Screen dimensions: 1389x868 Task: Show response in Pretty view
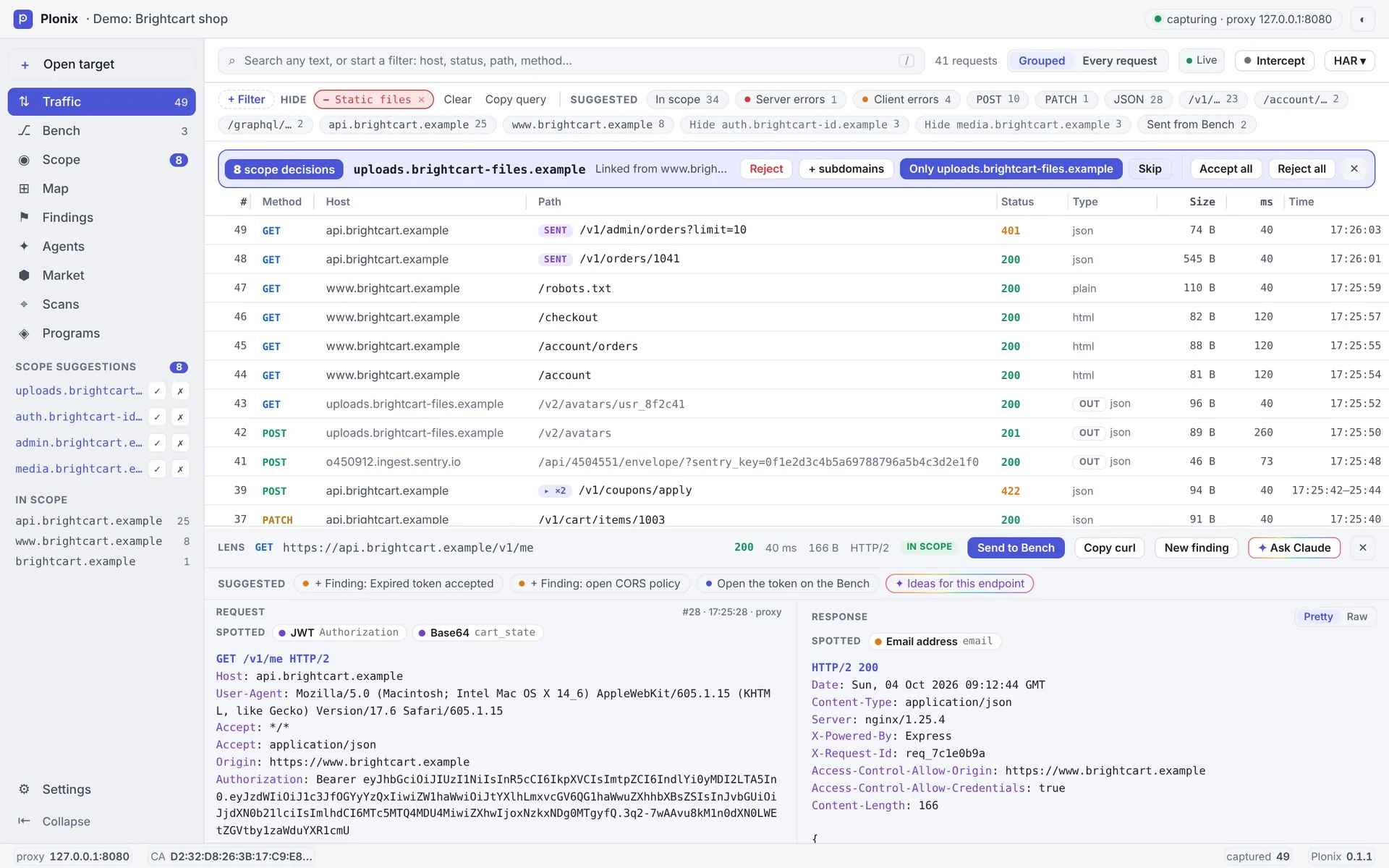click(x=1318, y=617)
